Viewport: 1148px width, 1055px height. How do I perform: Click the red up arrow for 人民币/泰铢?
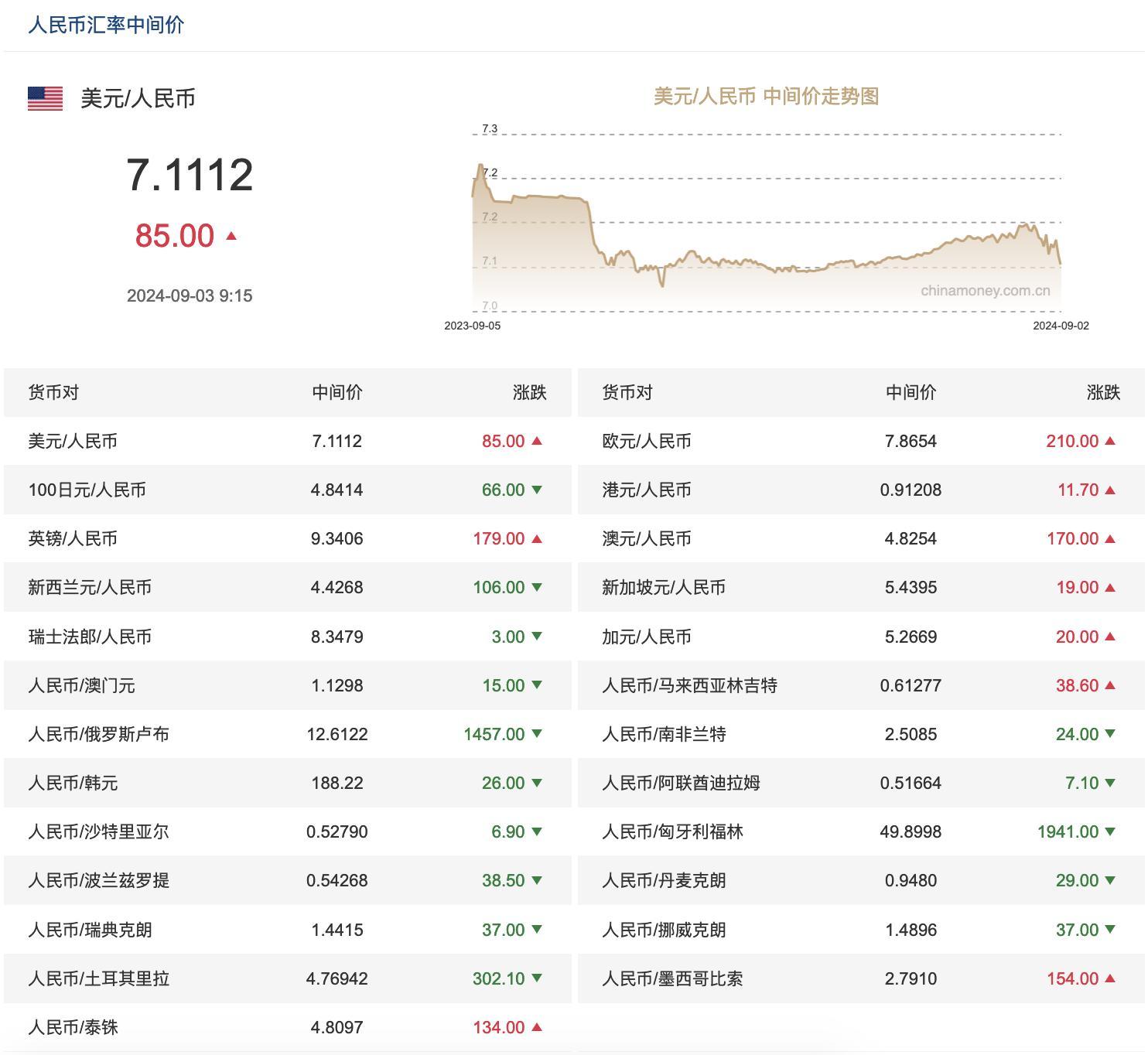(536, 1027)
